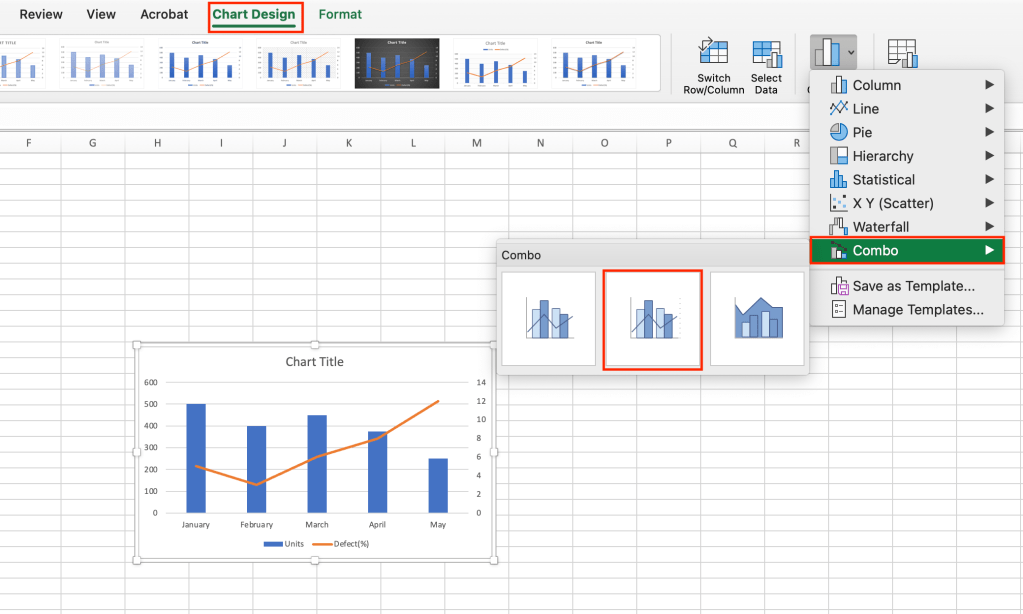Click the Column chart icon in menu
The height and width of the screenshot is (614, 1023).
[x=838, y=85]
